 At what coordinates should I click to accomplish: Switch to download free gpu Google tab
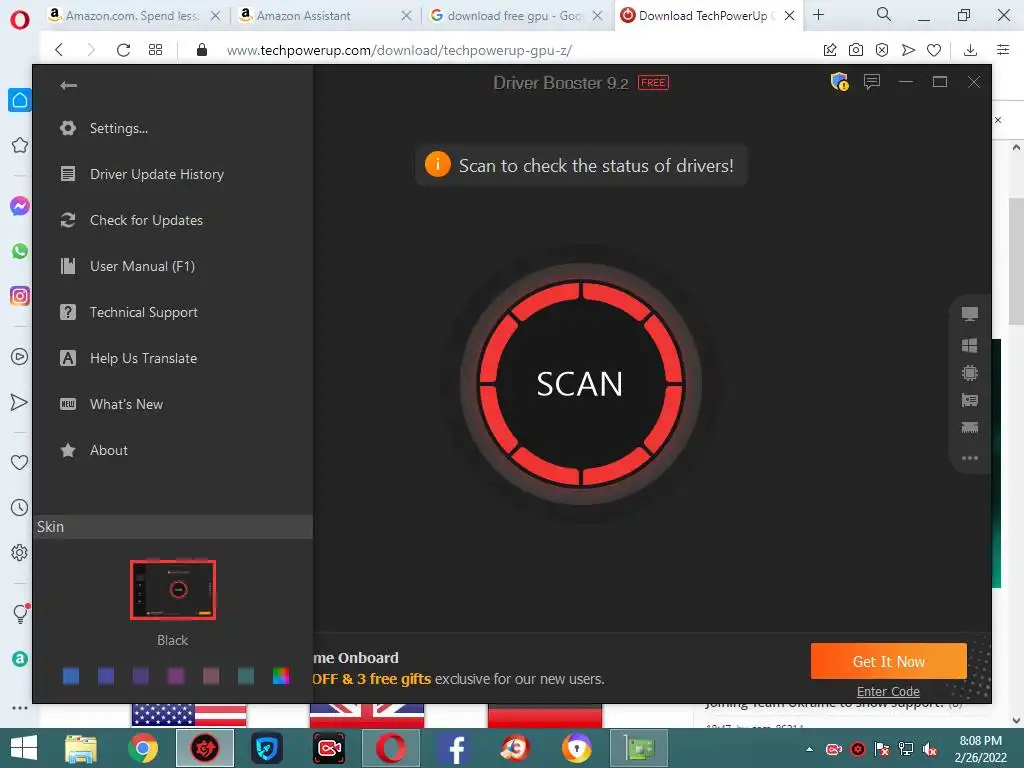516,16
